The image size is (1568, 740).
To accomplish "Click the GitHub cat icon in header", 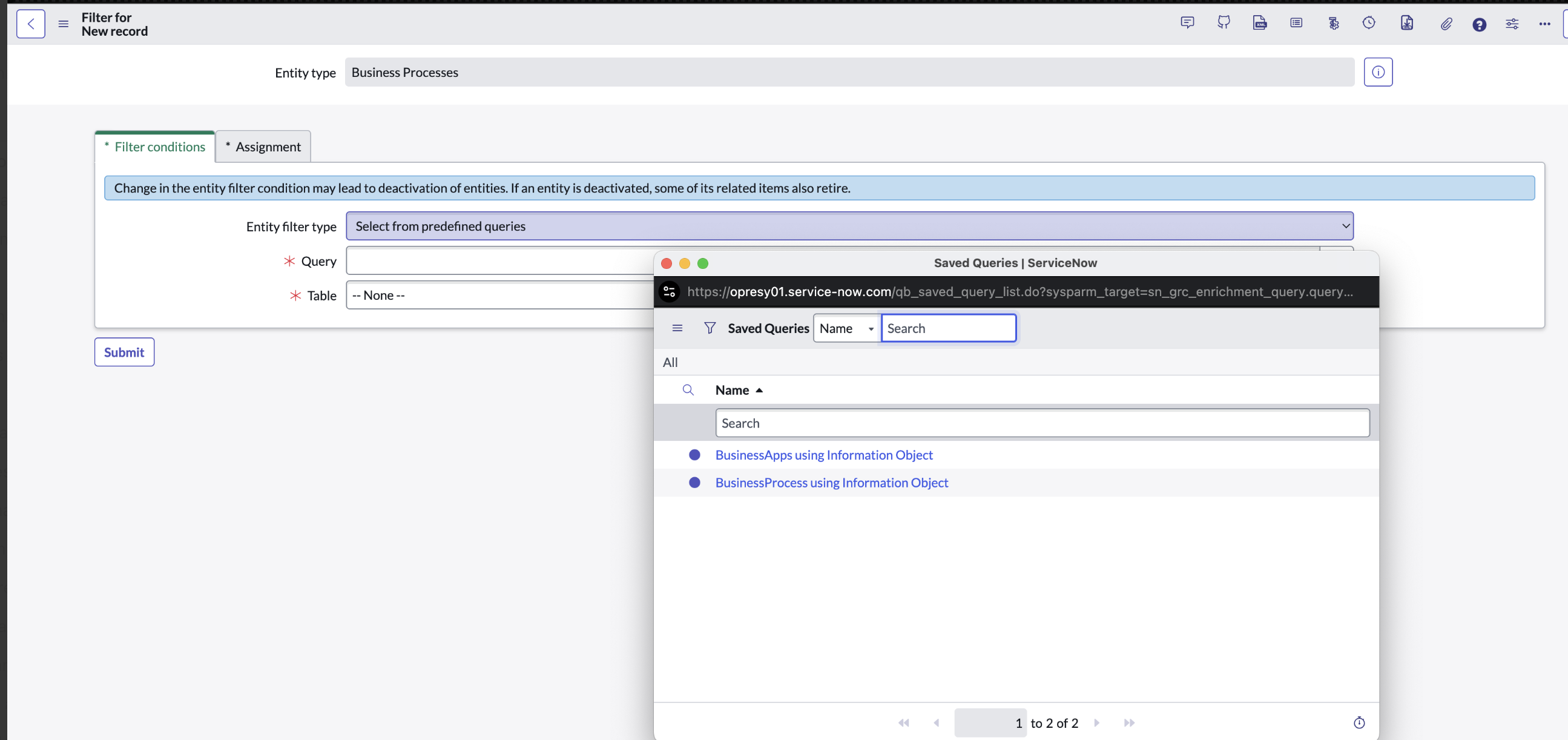I will [x=1224, y=23].
